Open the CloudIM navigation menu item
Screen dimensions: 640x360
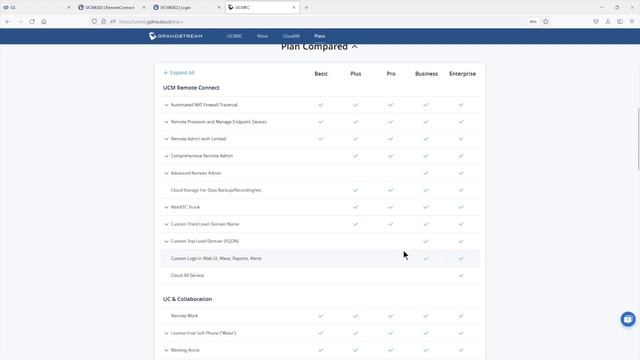point(291,36)
